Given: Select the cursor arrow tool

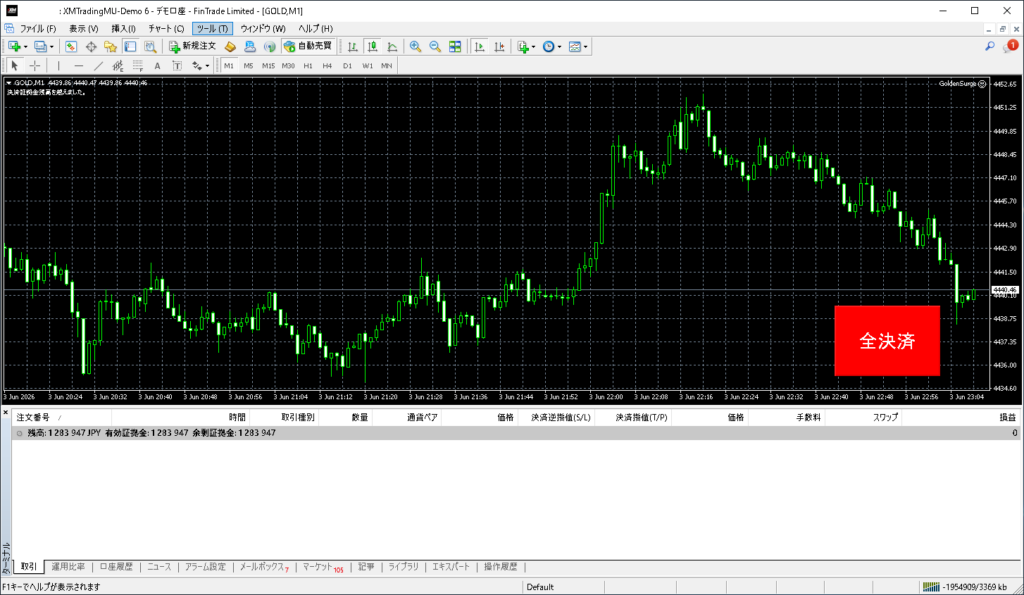Looking at the screenshot, I should pos(14,65).
